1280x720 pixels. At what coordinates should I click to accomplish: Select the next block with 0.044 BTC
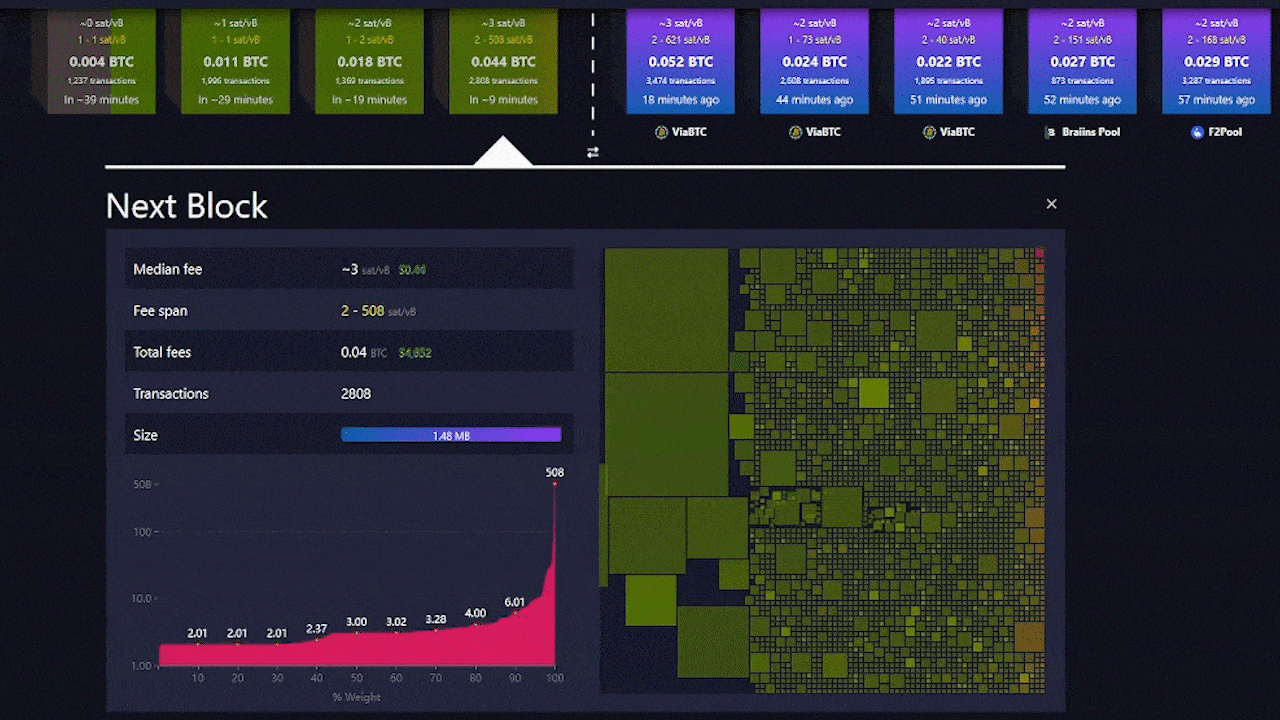(x=503, y=62)
